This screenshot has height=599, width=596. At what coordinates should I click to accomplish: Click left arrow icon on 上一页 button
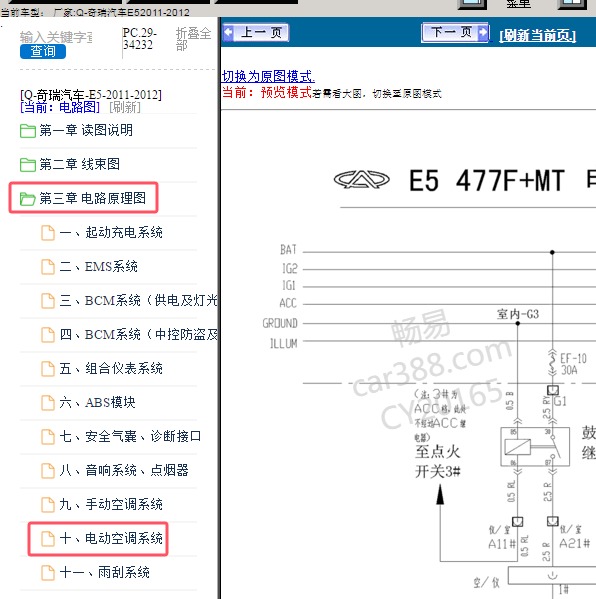point(228,32)
